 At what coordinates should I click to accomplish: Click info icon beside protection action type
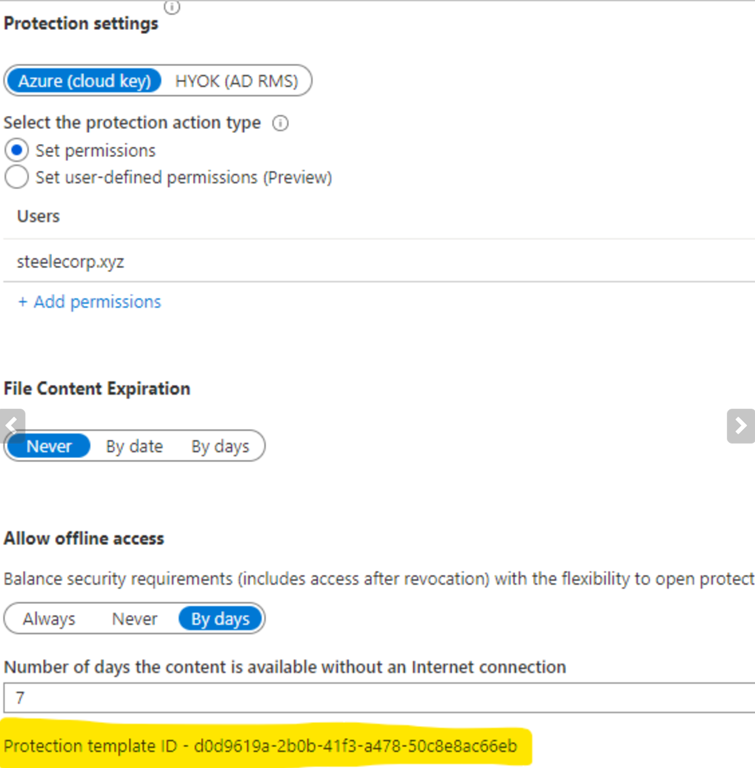281,123
